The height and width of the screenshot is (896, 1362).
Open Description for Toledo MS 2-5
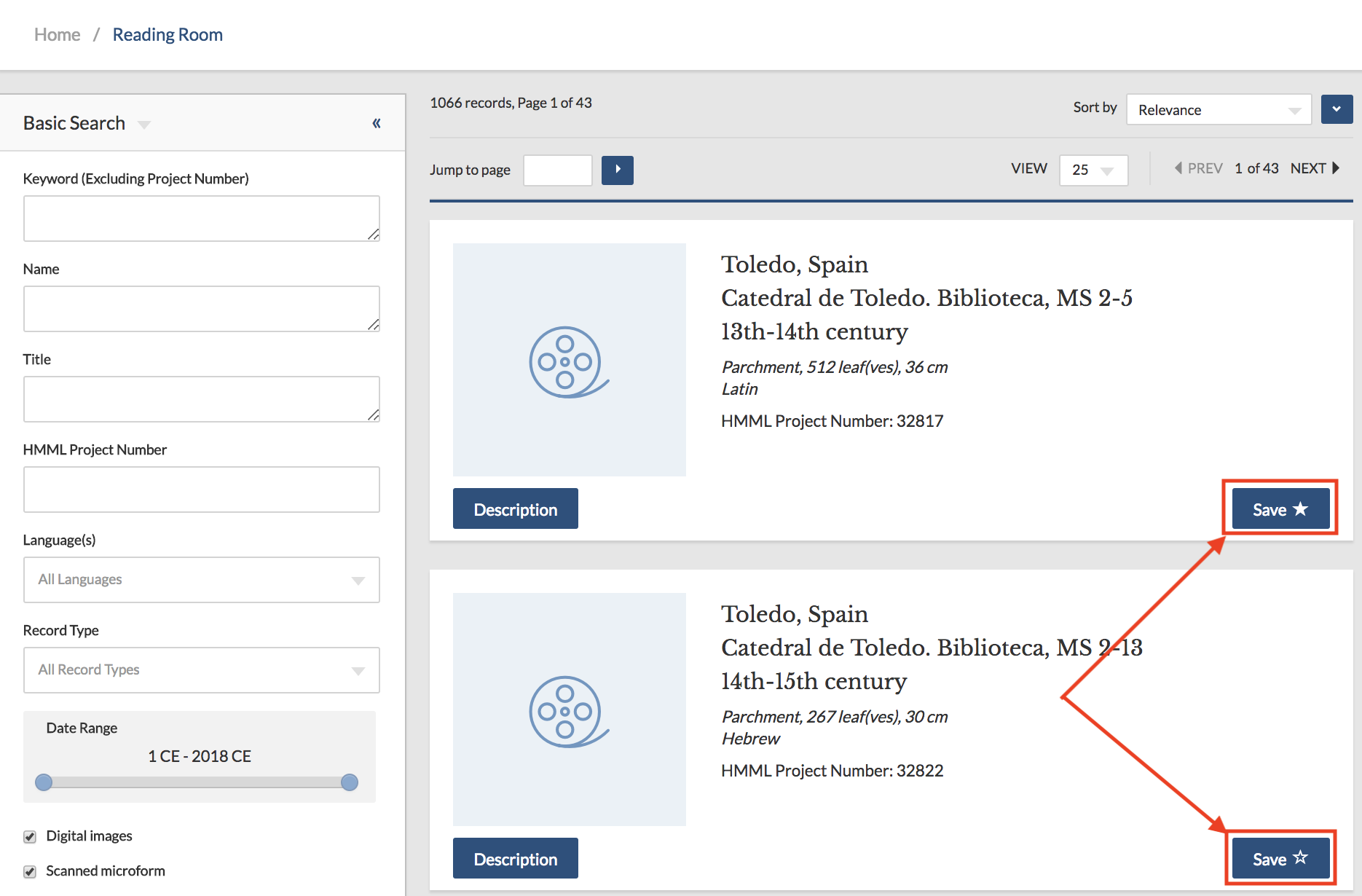pos(515,509)
